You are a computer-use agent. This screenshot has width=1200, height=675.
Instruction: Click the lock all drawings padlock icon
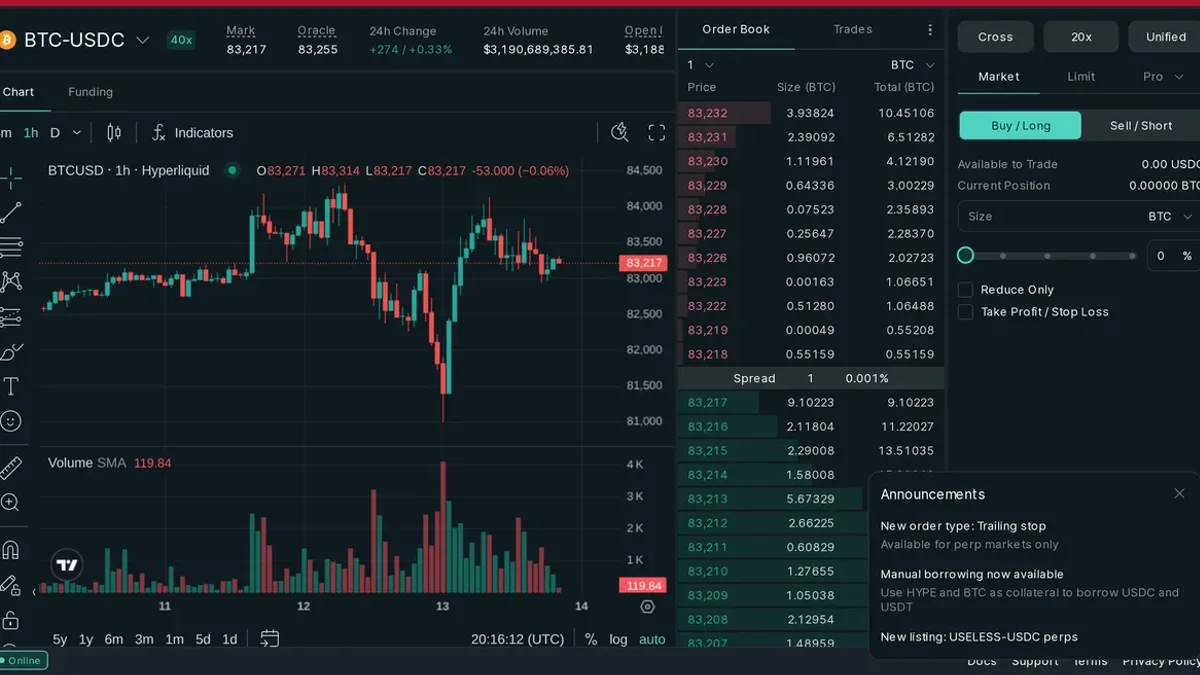(10, 620)
